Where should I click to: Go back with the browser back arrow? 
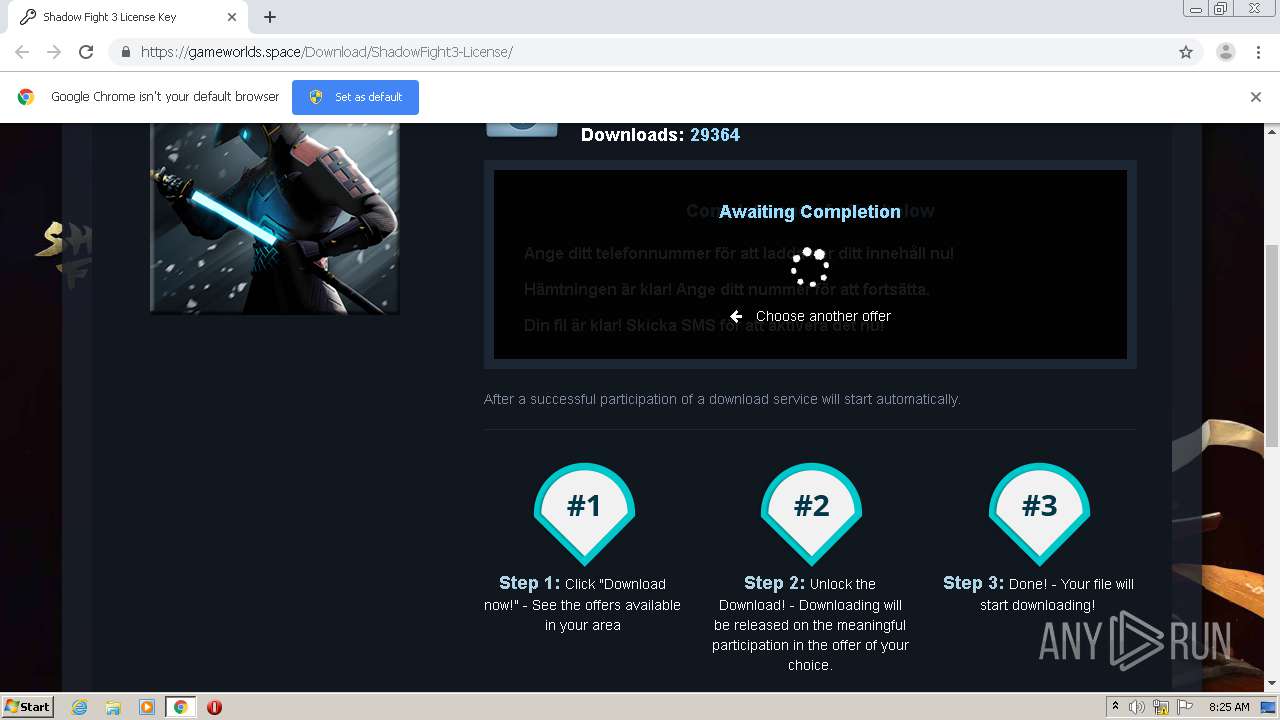[x=22, y=52]
